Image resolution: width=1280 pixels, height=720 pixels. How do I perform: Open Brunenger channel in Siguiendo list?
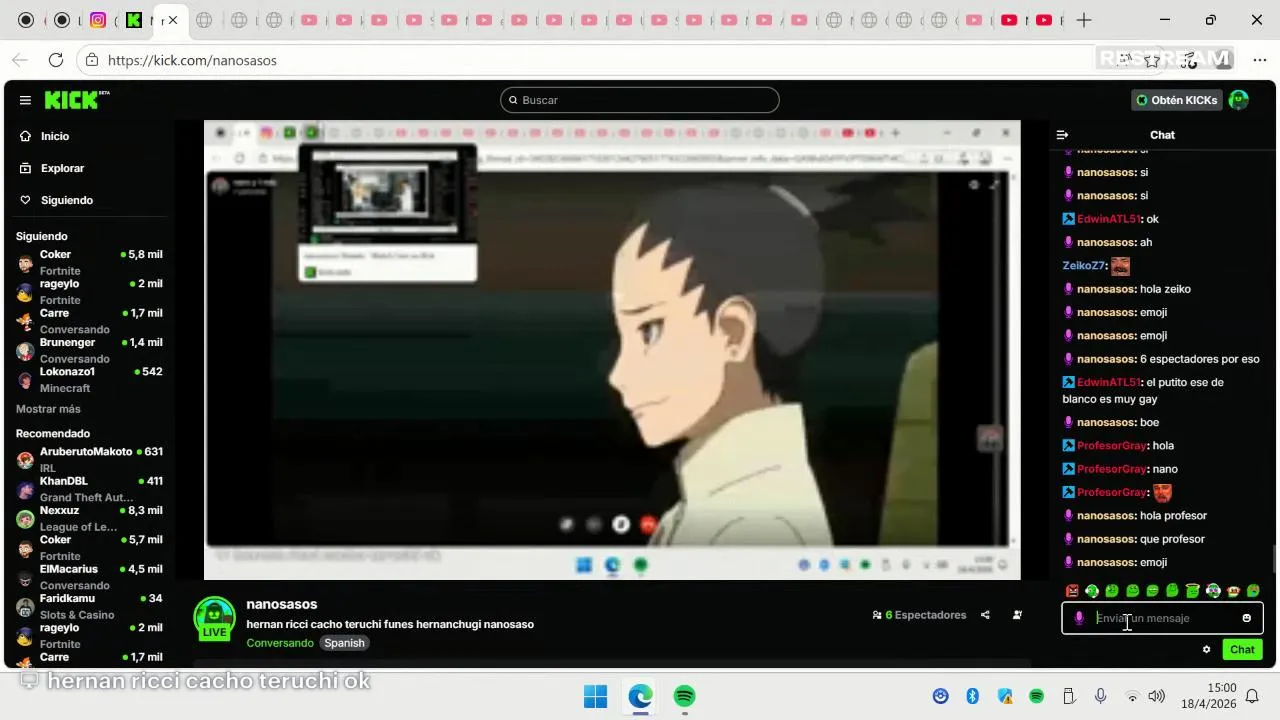coord(89,350)
